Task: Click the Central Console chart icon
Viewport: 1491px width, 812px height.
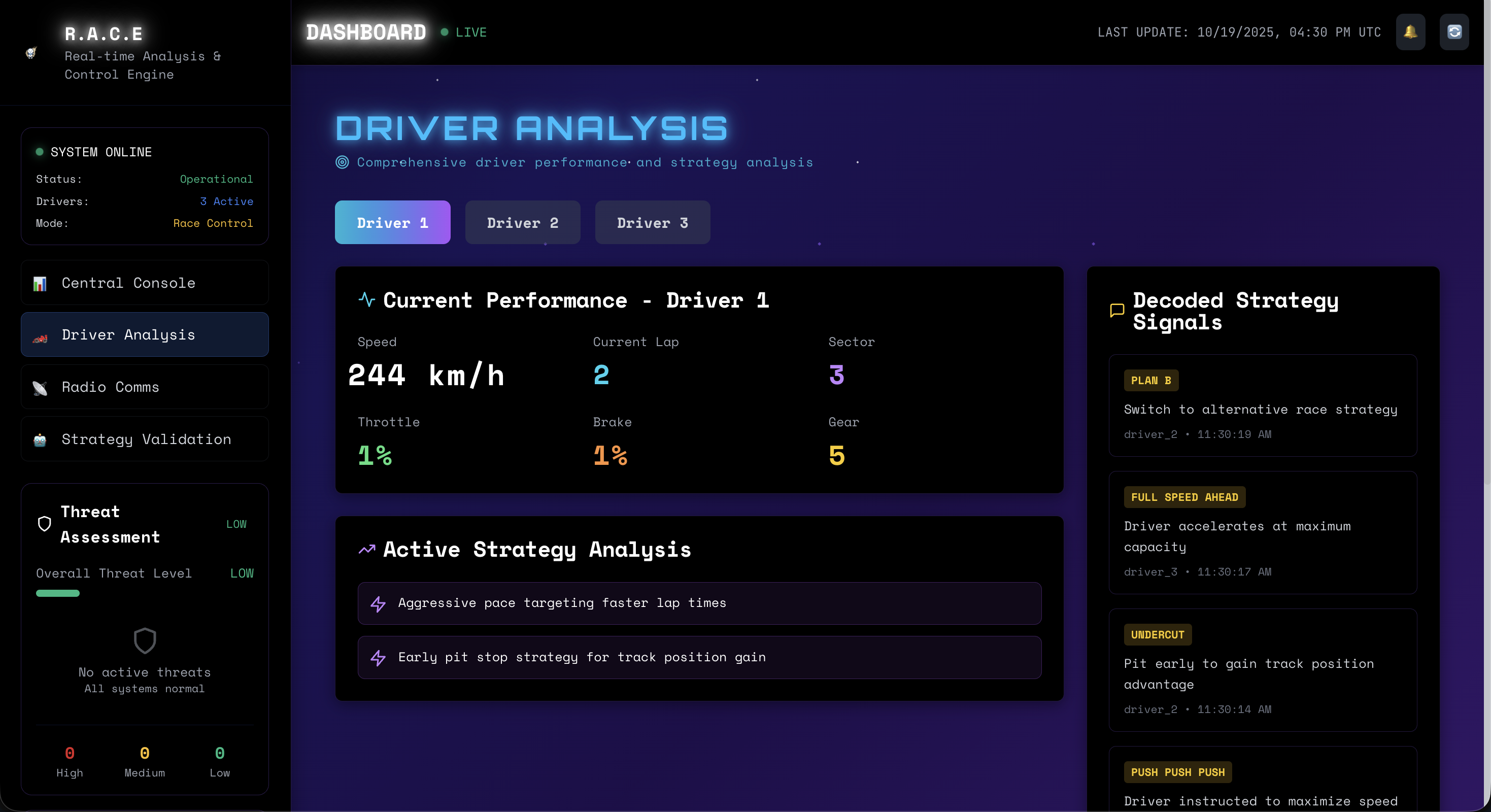Action: click(x=40, y=284)
